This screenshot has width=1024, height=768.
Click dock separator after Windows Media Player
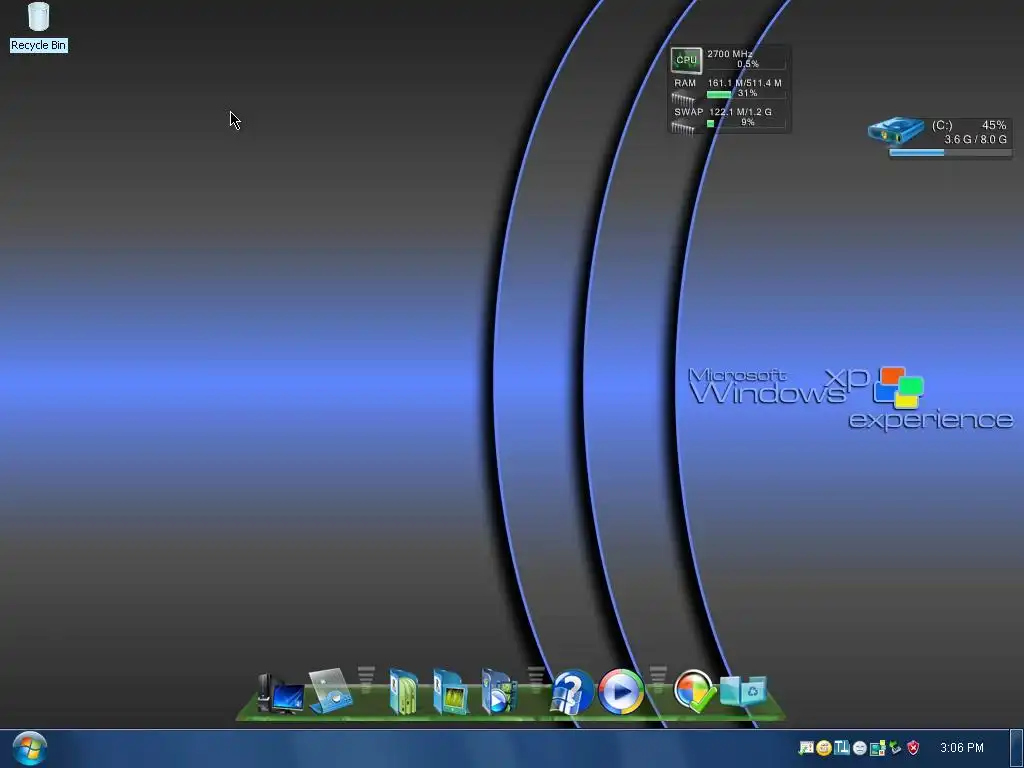tap(658, 679)
